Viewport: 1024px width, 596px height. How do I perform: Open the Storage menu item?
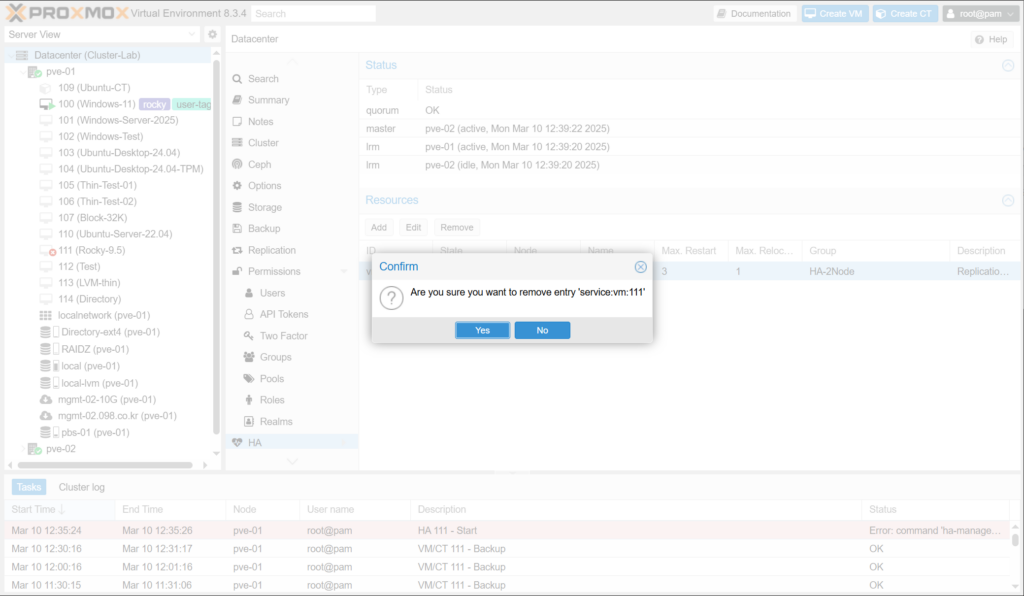point(264,207)
